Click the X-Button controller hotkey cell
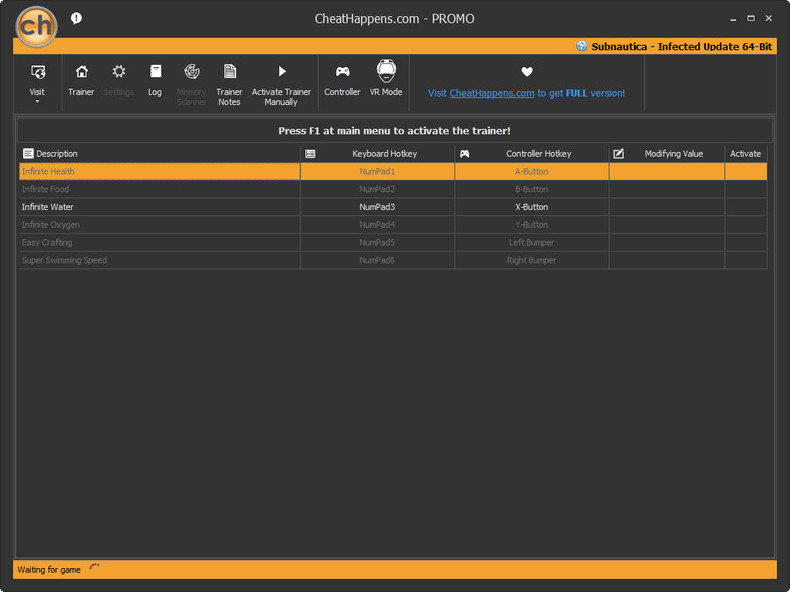 532,207
